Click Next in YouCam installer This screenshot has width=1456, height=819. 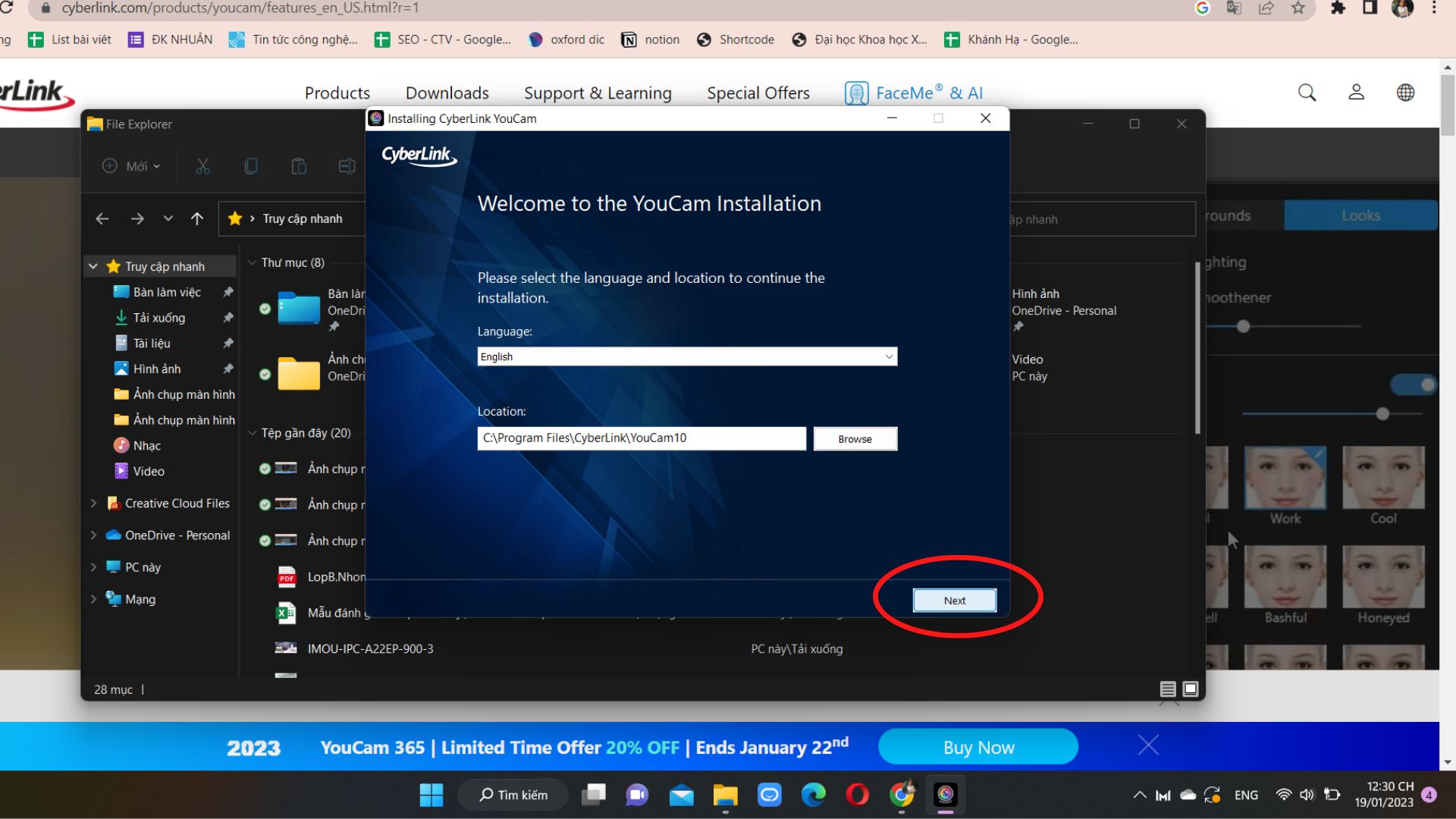955,601
